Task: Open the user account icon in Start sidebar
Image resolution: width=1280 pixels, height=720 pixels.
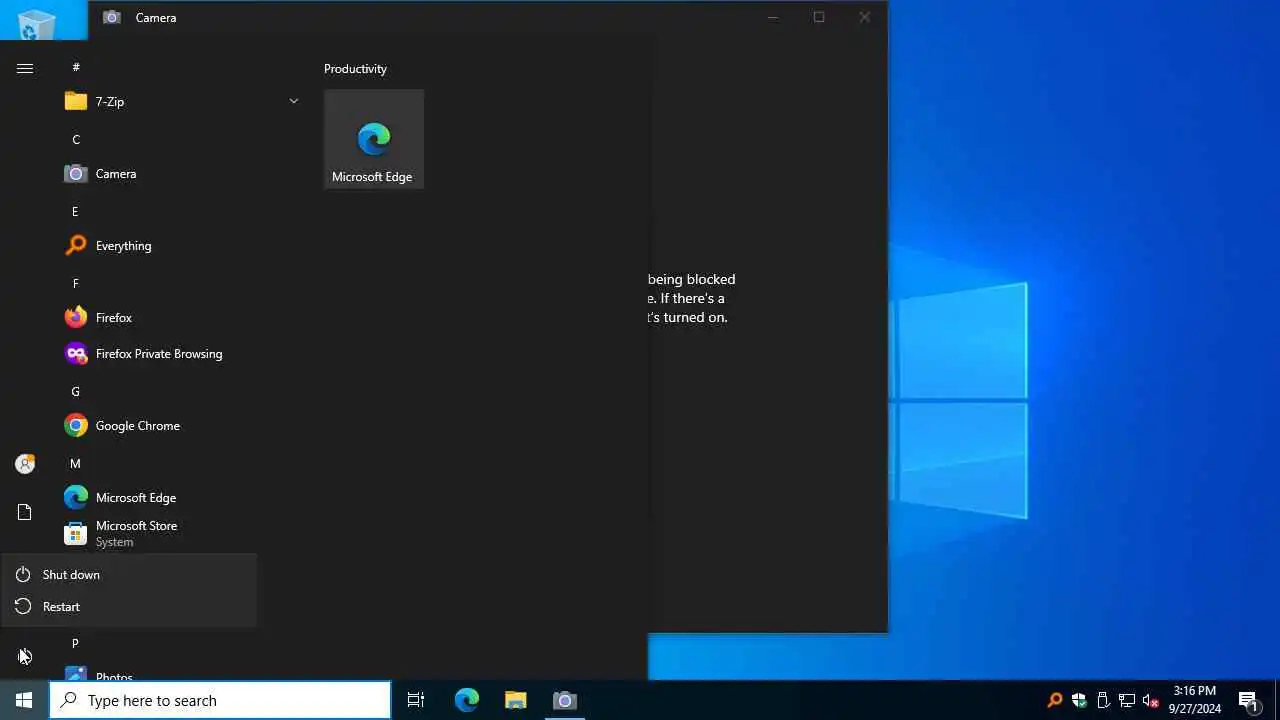Action: (25, 464)
